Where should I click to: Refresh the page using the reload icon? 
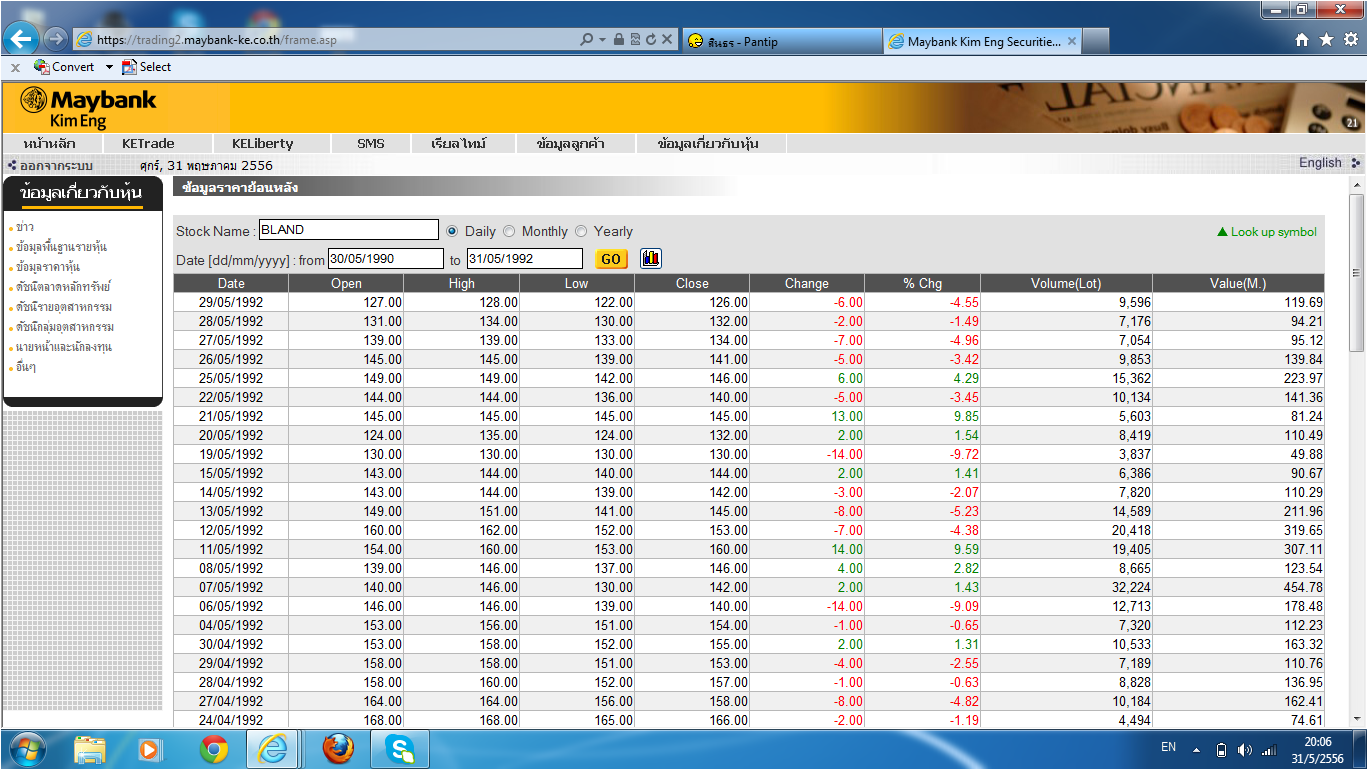(651, 40)
